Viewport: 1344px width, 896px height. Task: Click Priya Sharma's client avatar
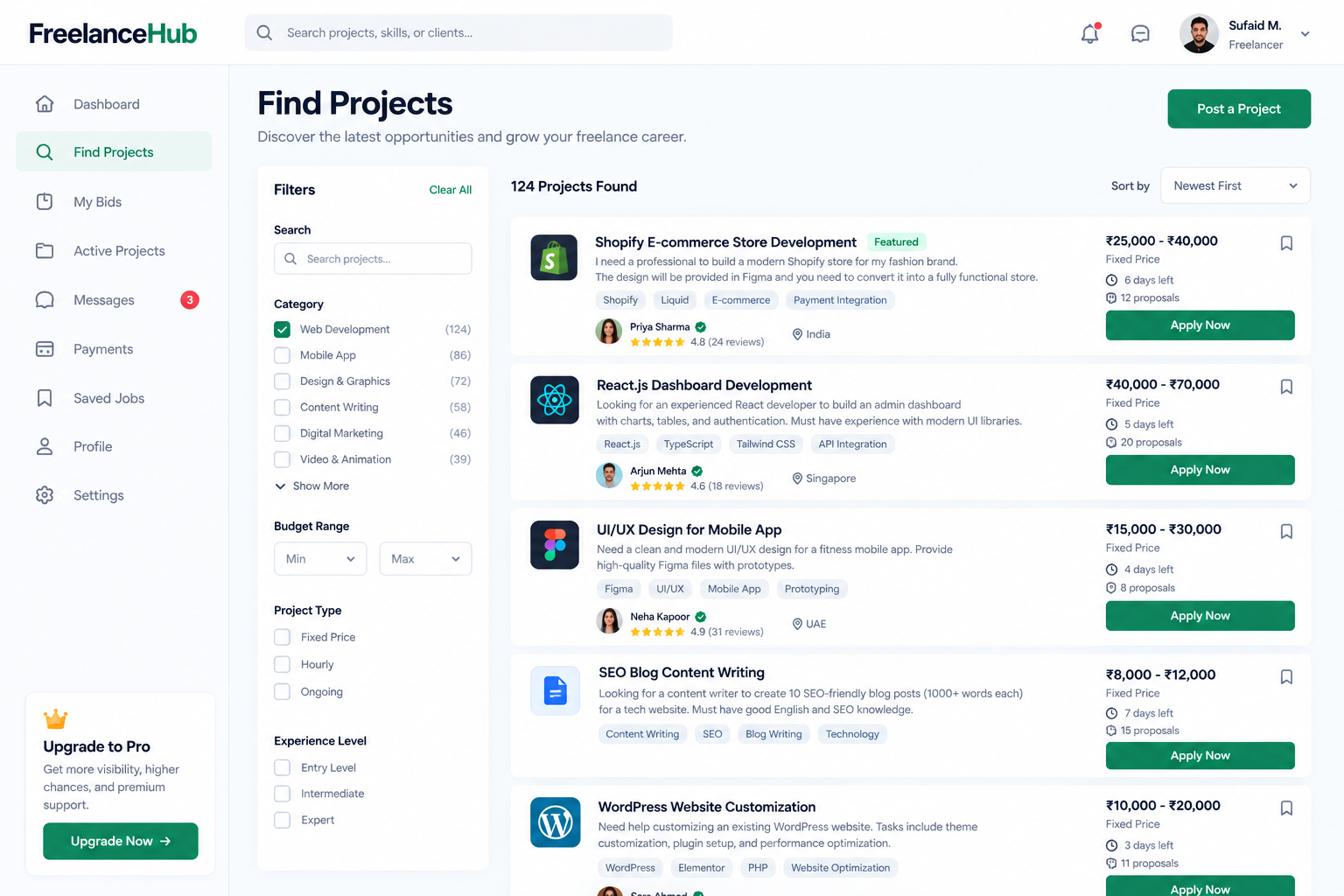coord(609,332)
